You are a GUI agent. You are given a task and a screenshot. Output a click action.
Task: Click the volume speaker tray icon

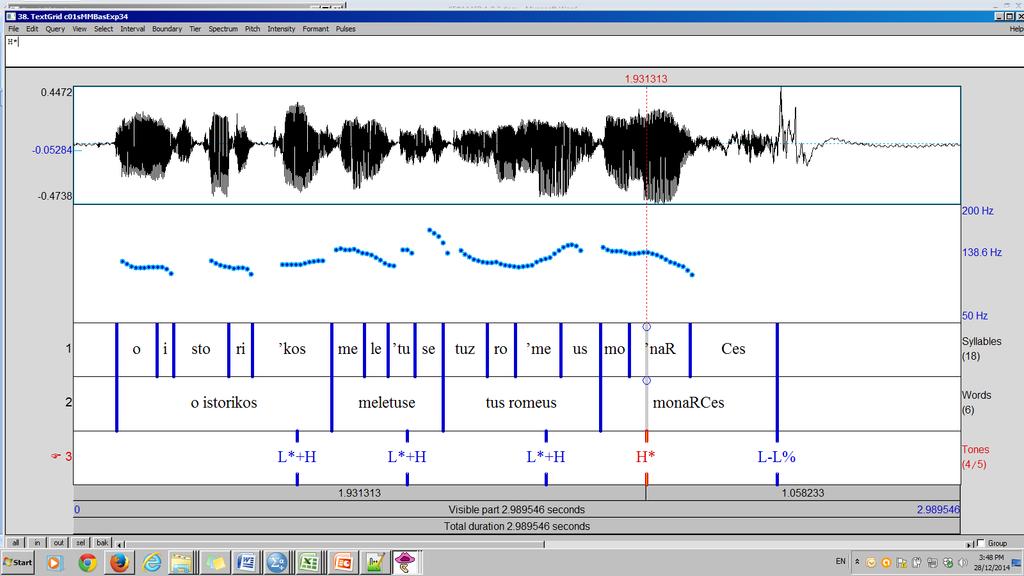pyautogui.click(x=963, y=562)
